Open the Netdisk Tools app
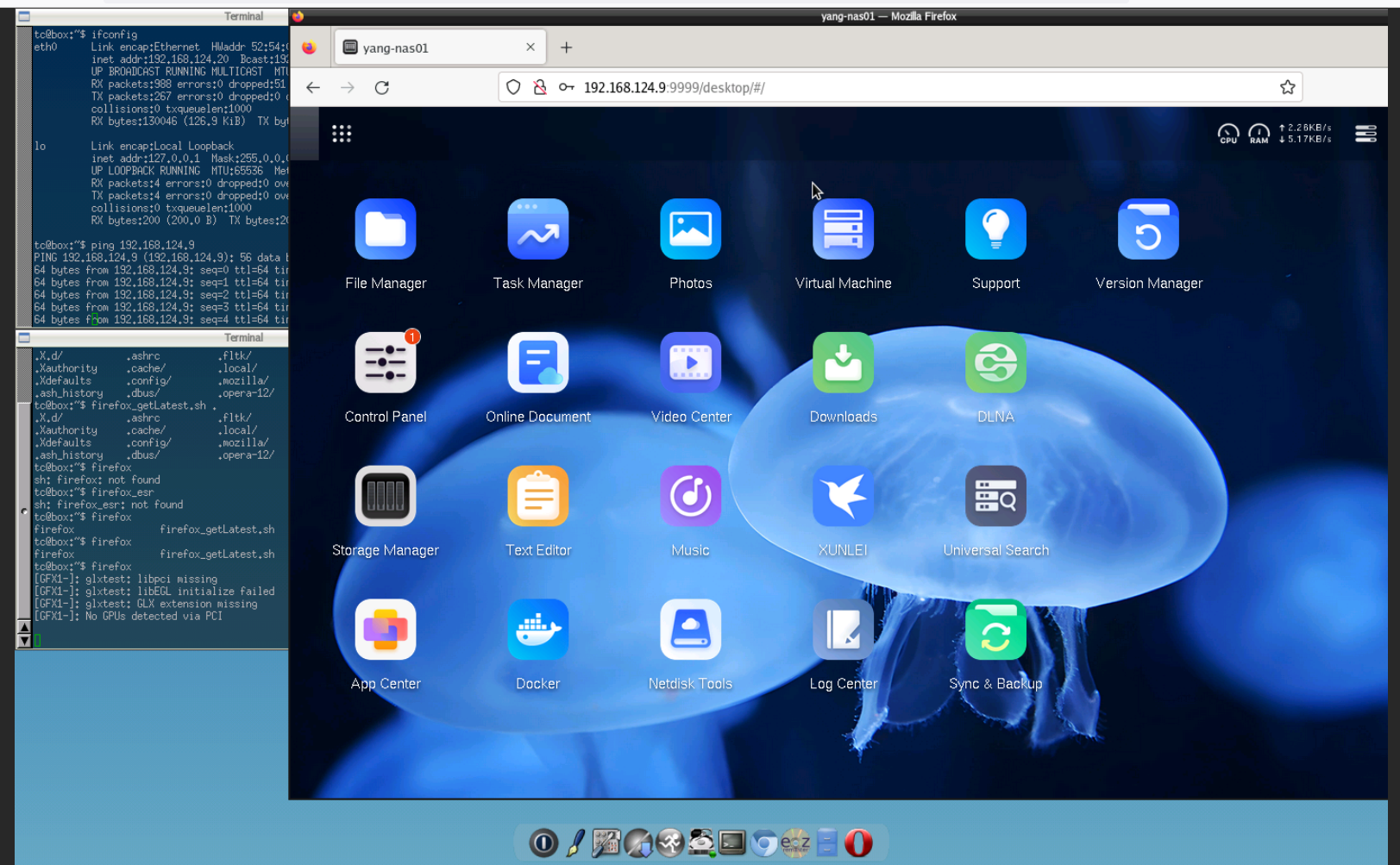 690,630
